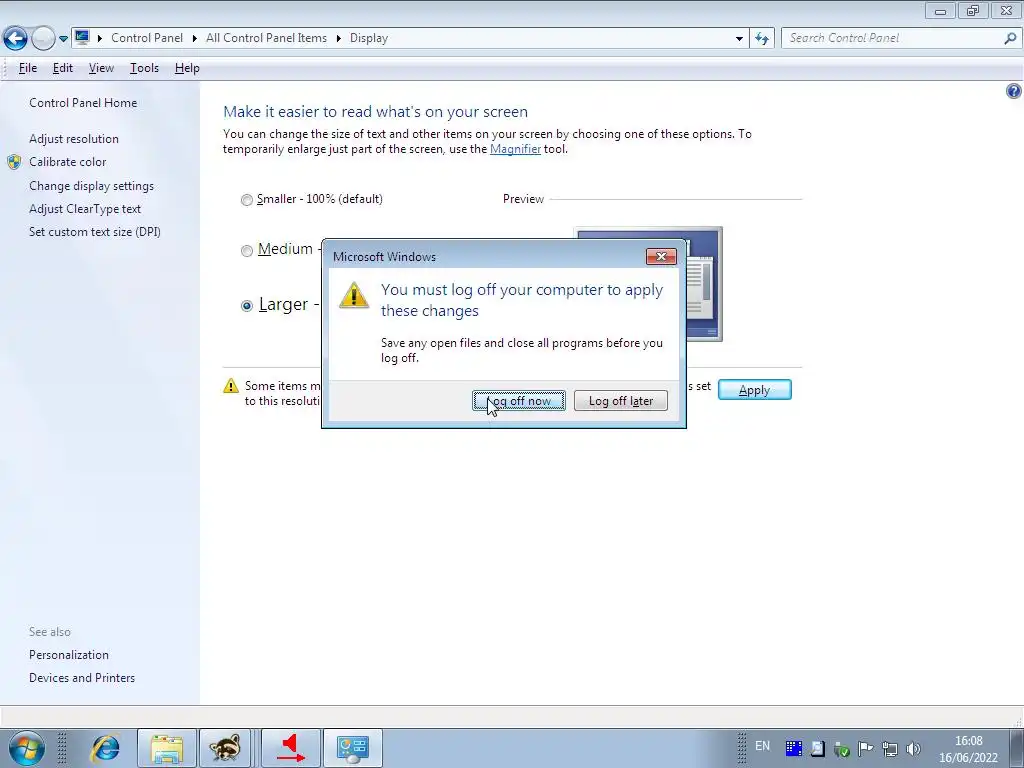
Task: Open Action Center flag icon
Action: pos(865,748)
